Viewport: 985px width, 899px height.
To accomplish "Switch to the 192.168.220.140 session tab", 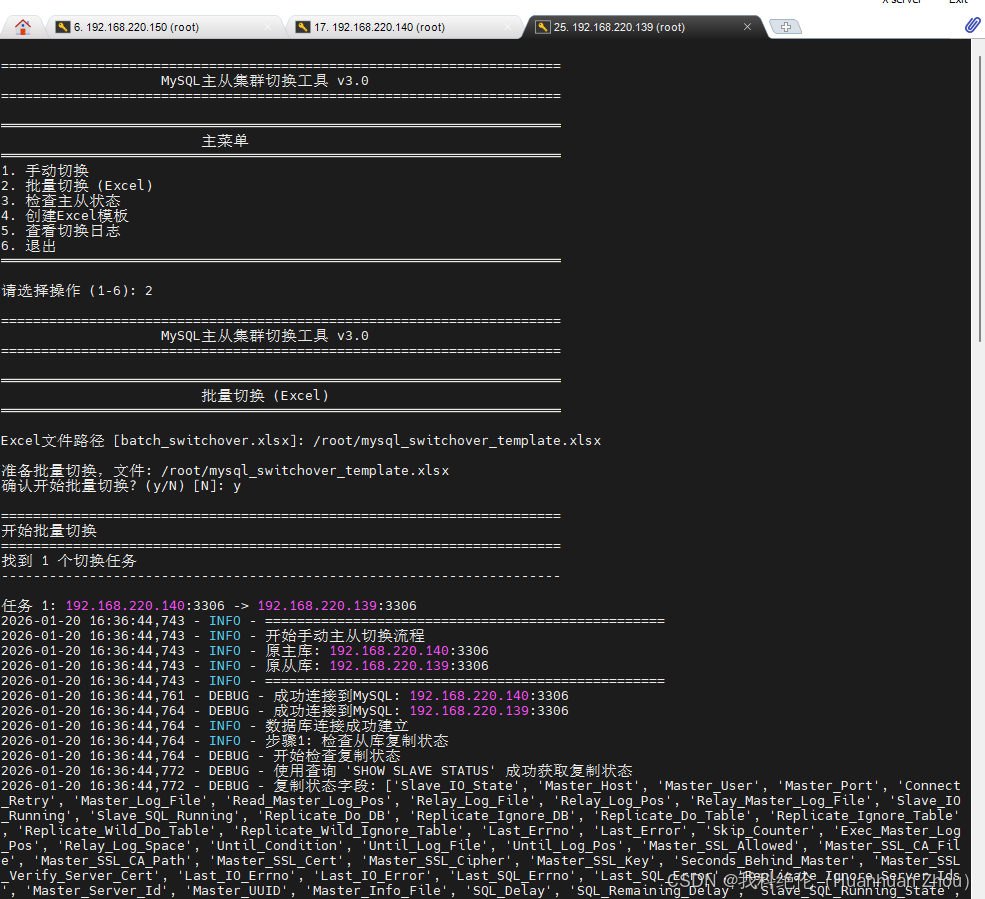I will 405,27.
